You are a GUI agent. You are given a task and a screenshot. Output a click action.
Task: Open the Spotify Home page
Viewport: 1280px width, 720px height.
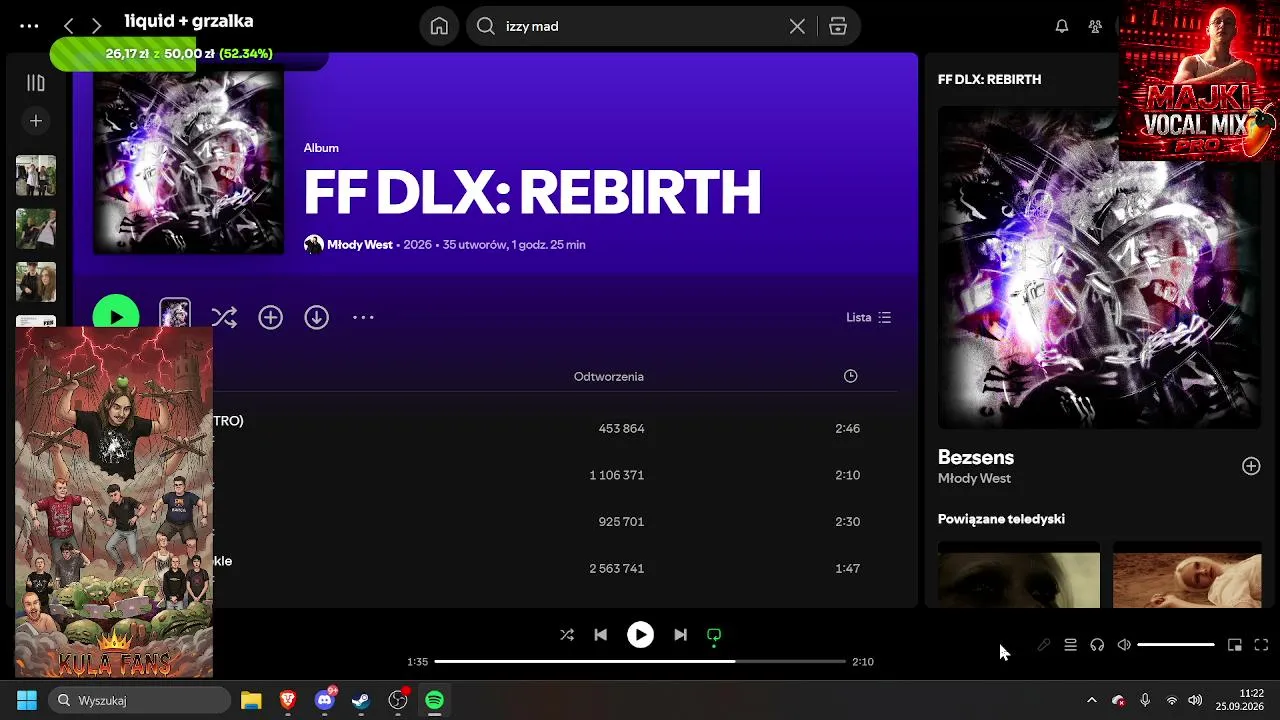click(439, 26)
